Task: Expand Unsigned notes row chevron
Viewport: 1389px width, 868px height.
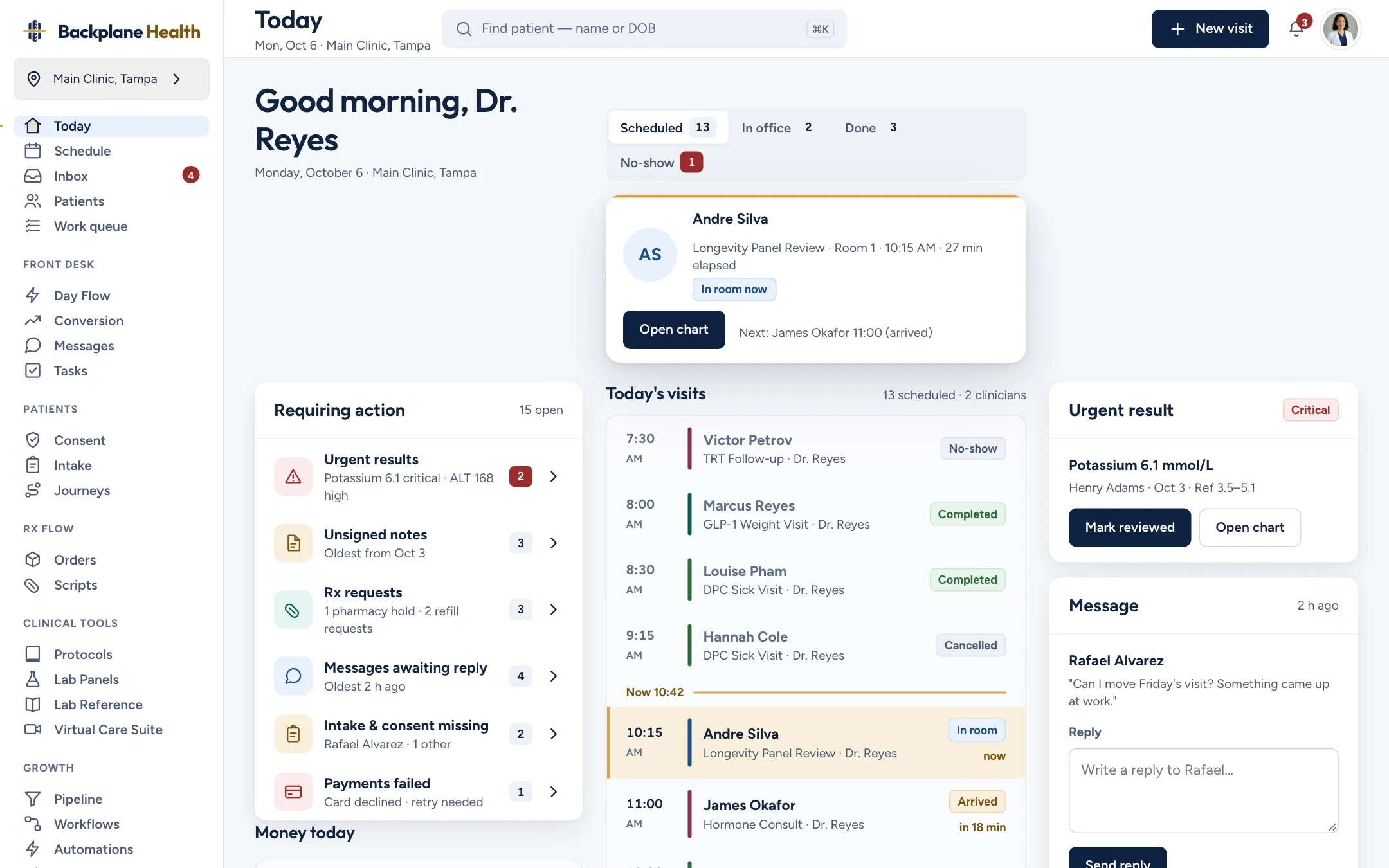Action: 554,543
